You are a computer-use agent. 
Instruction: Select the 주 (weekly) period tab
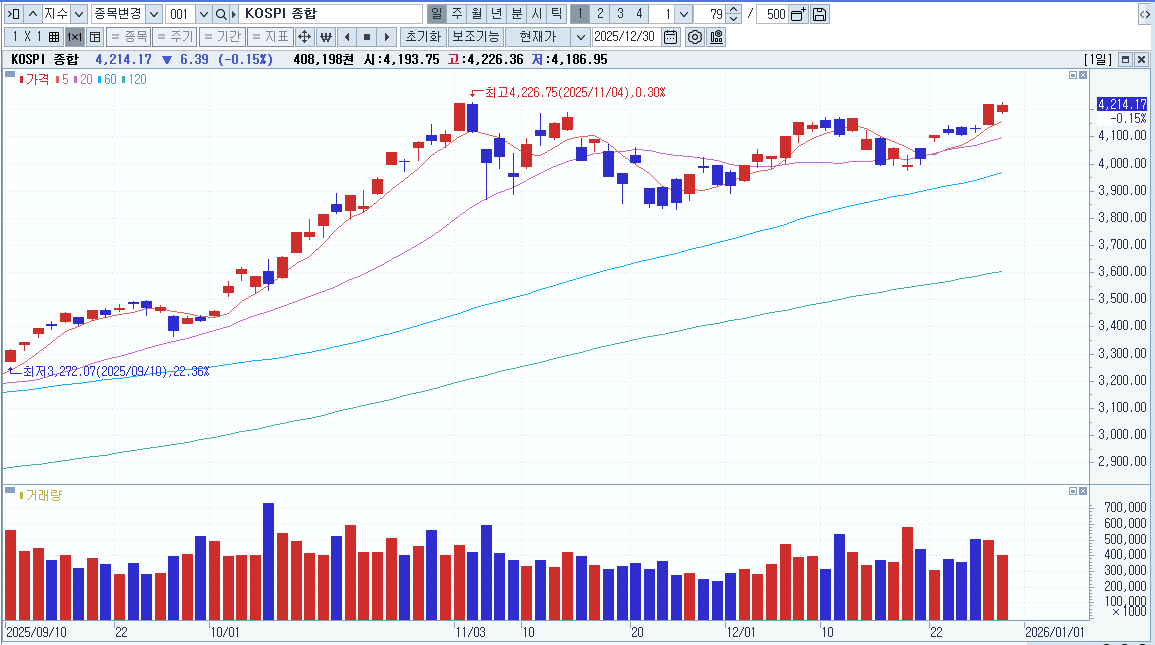(x=457, y=14)
